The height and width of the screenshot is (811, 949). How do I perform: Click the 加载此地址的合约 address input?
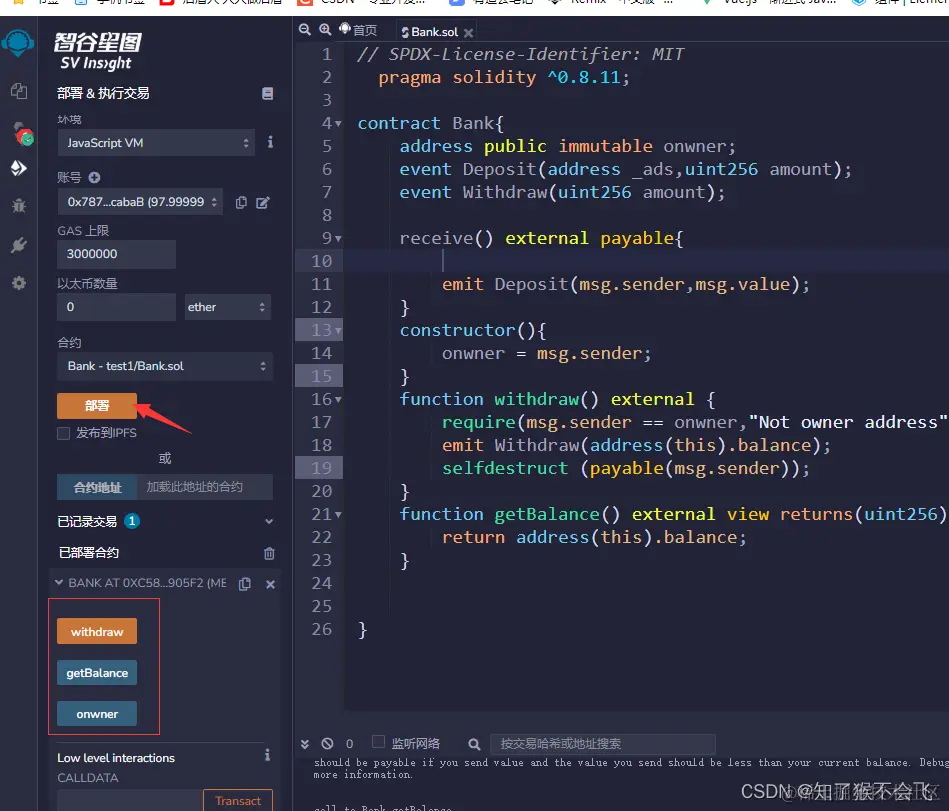[x=205, y=487]
